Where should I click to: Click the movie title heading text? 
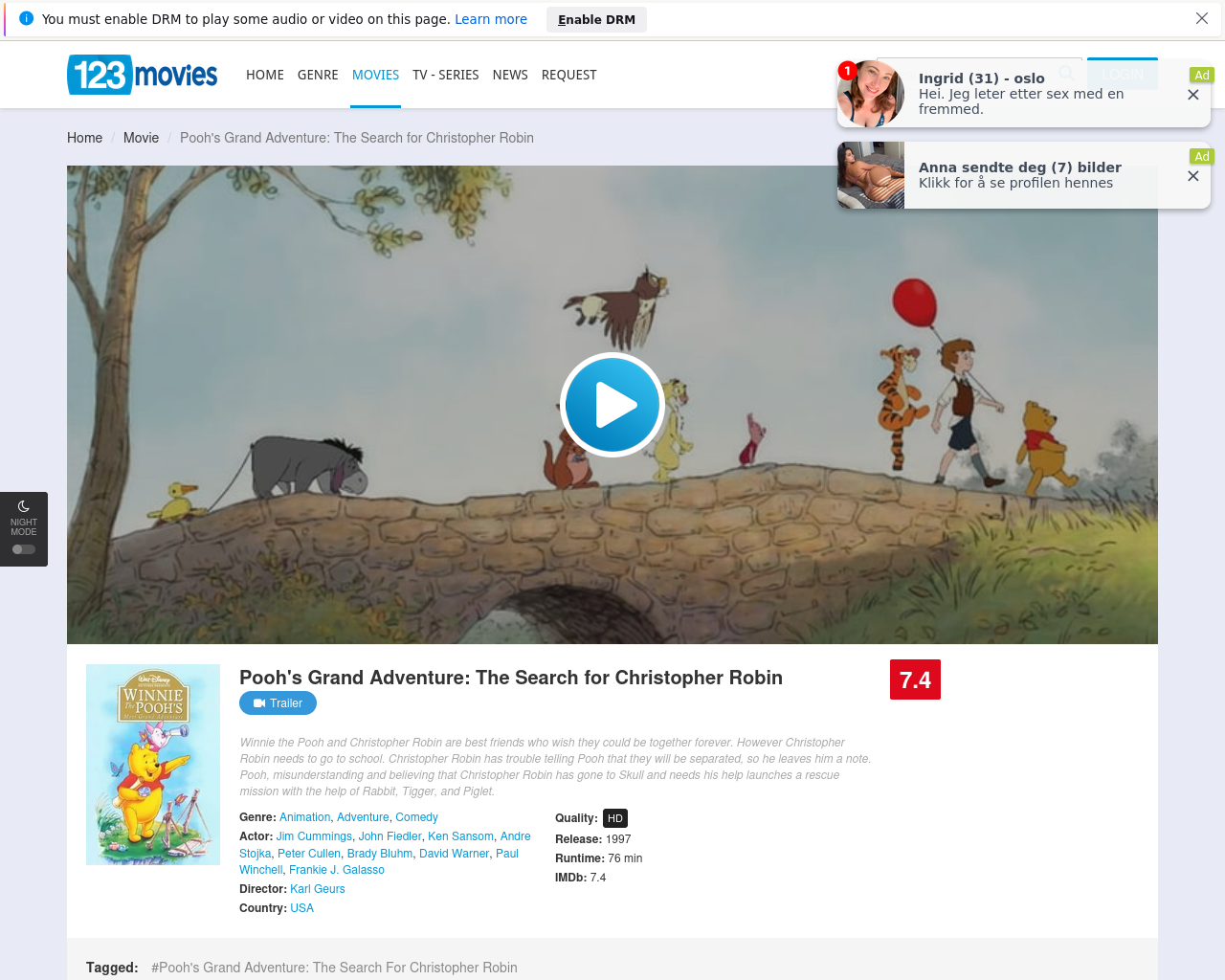point(511,678)
